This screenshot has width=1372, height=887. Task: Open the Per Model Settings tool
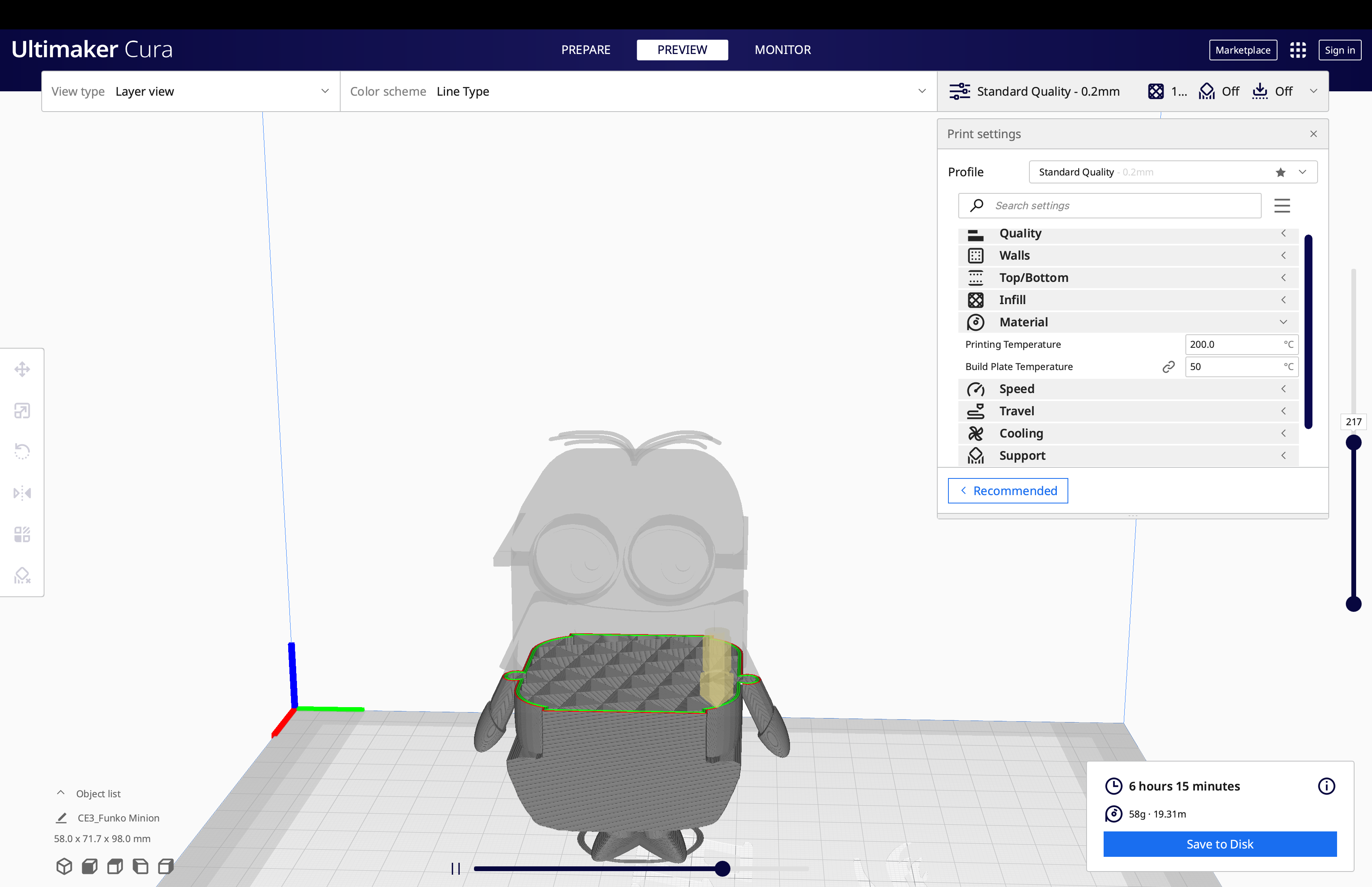pos(22,534)
